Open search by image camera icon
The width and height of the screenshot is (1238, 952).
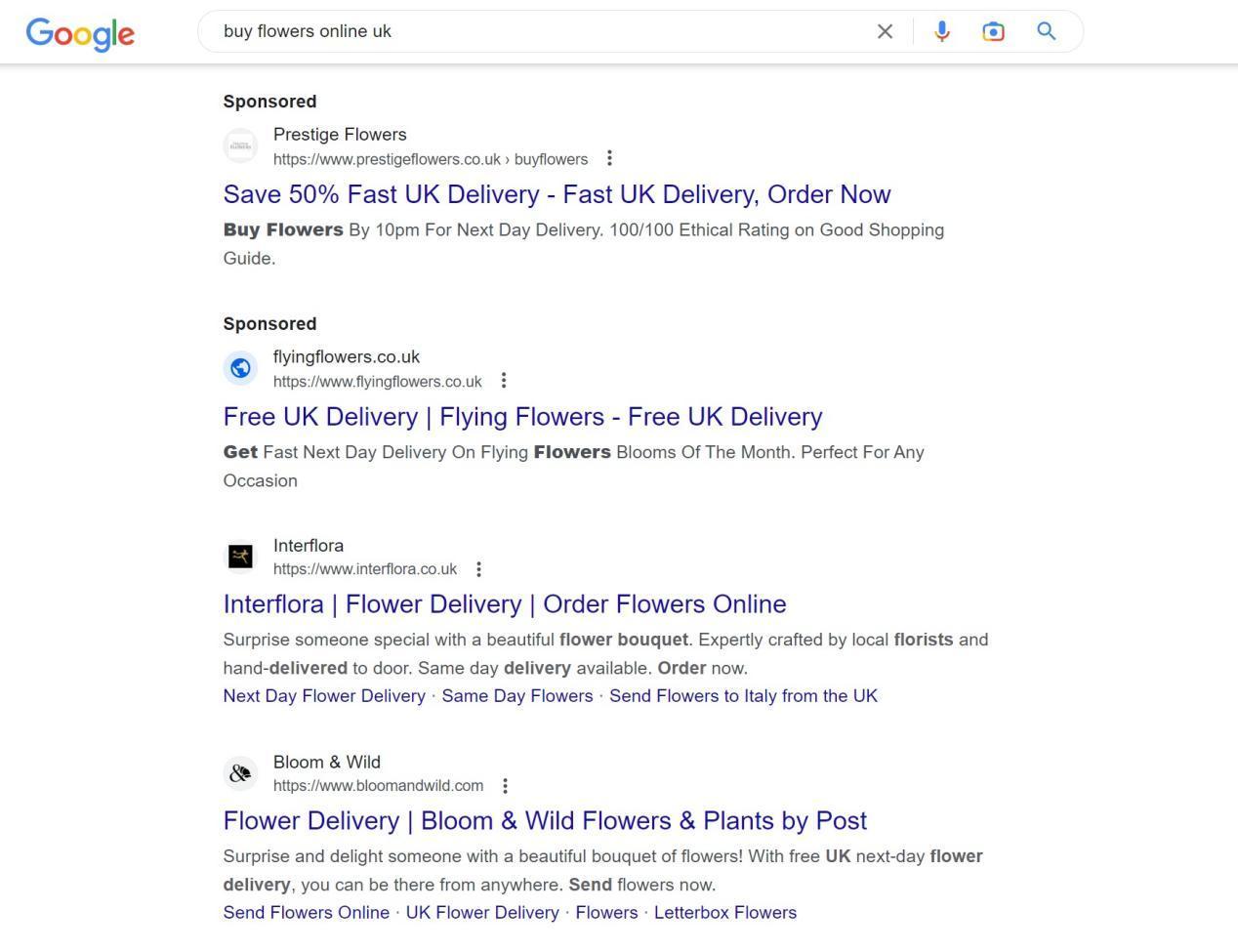993,31
